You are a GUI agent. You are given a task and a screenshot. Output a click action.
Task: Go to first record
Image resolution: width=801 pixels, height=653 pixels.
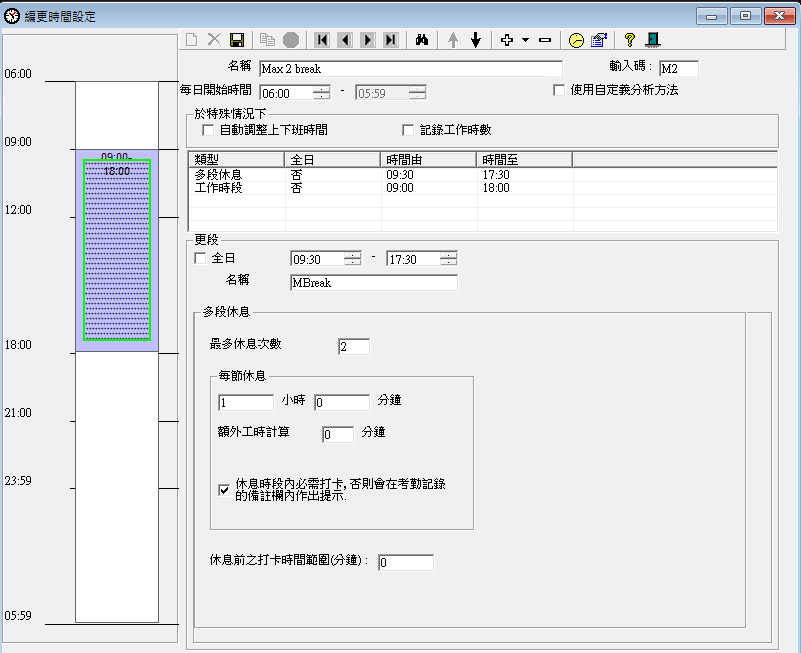click(322, 40)
